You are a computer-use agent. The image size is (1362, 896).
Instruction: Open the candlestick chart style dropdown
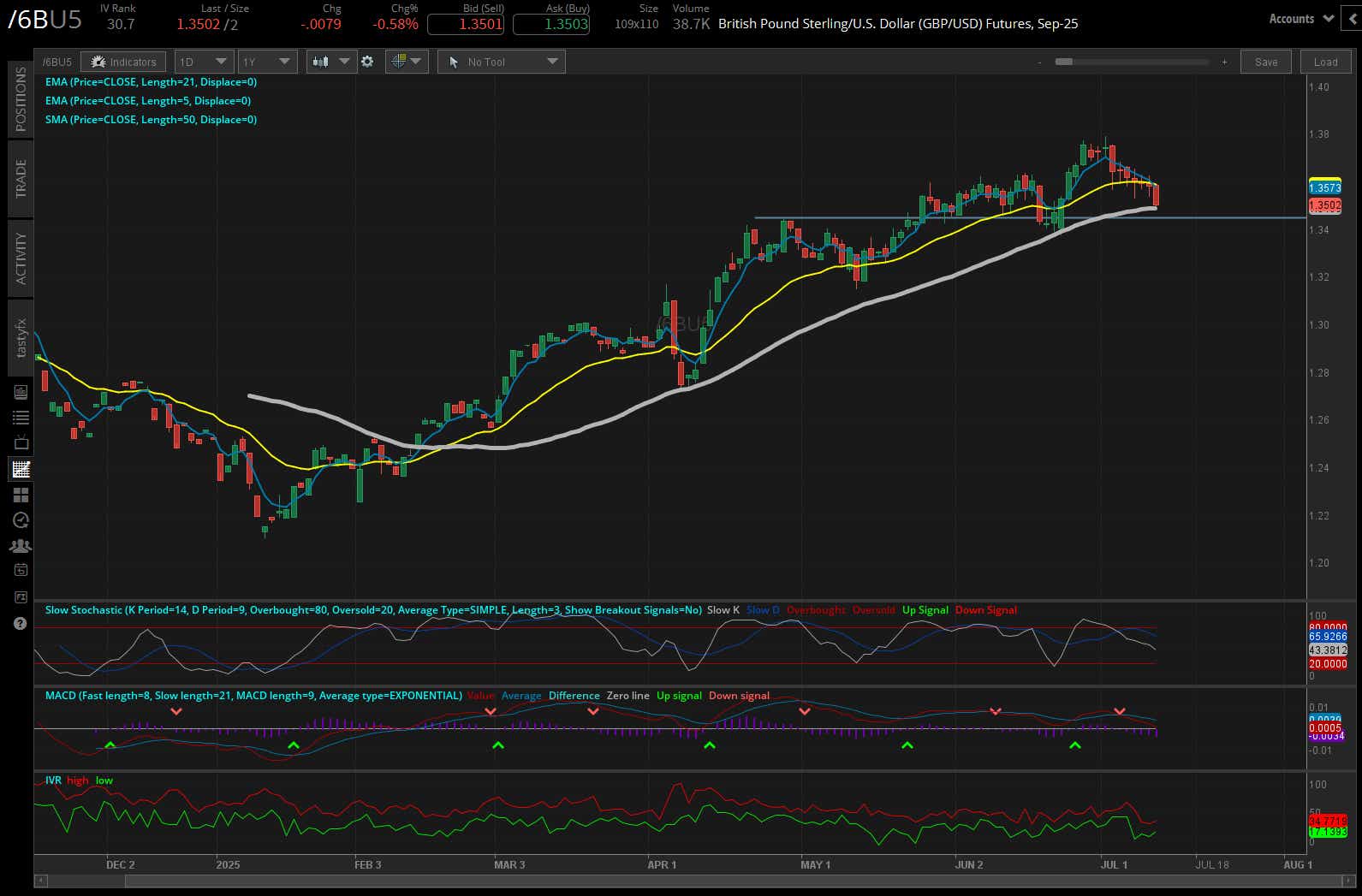pos(331,62)
